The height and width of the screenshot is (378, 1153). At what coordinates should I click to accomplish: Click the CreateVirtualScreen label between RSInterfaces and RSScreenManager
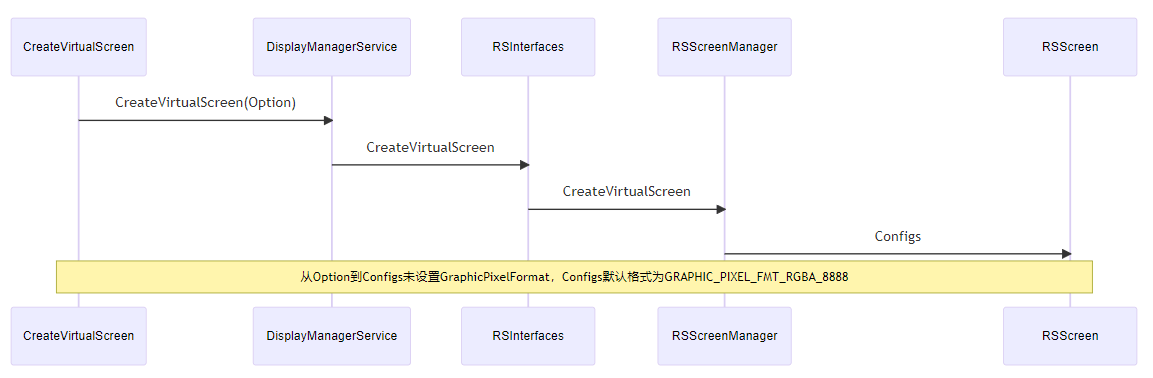627,191
